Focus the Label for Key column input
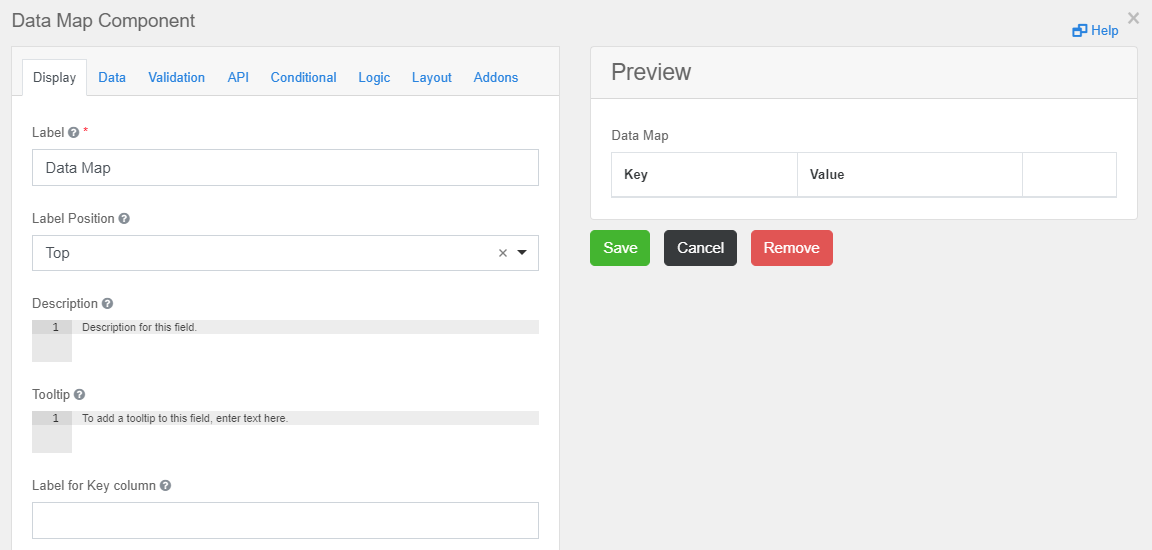Screen dimensions: 1152x550 pos(285,521)
